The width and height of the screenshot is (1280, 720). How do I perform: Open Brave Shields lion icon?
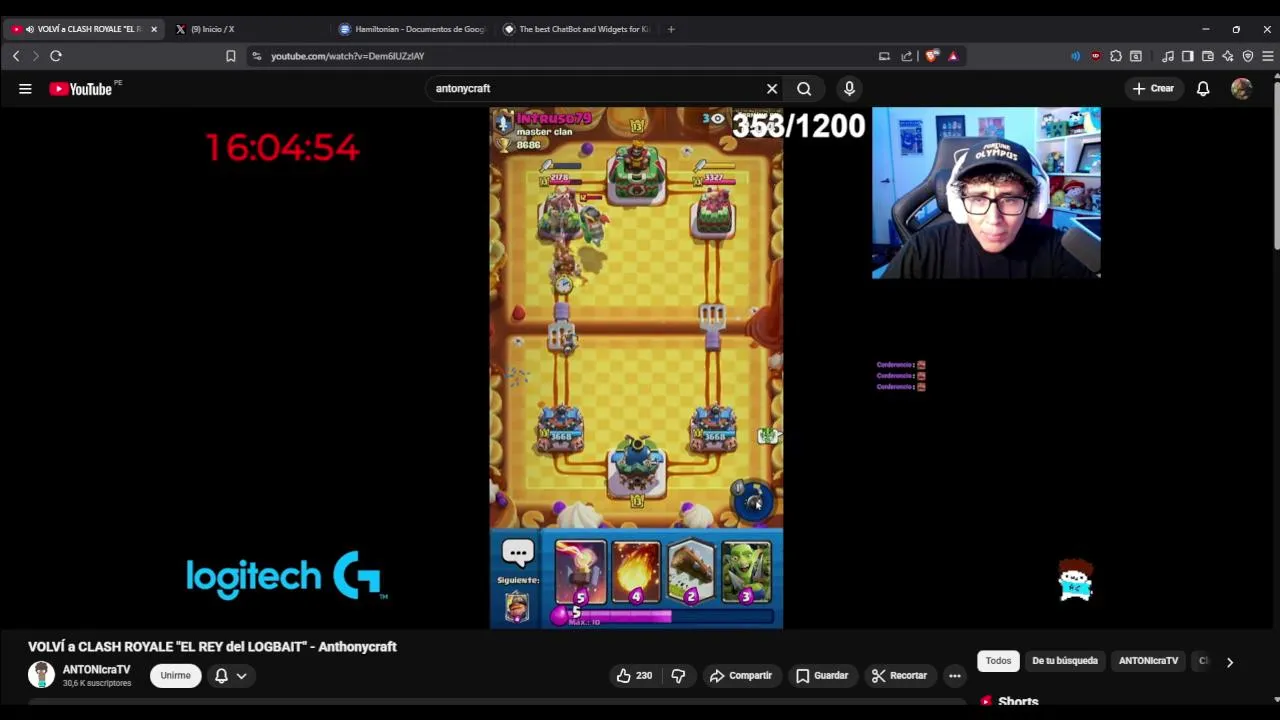coord(932,56)
